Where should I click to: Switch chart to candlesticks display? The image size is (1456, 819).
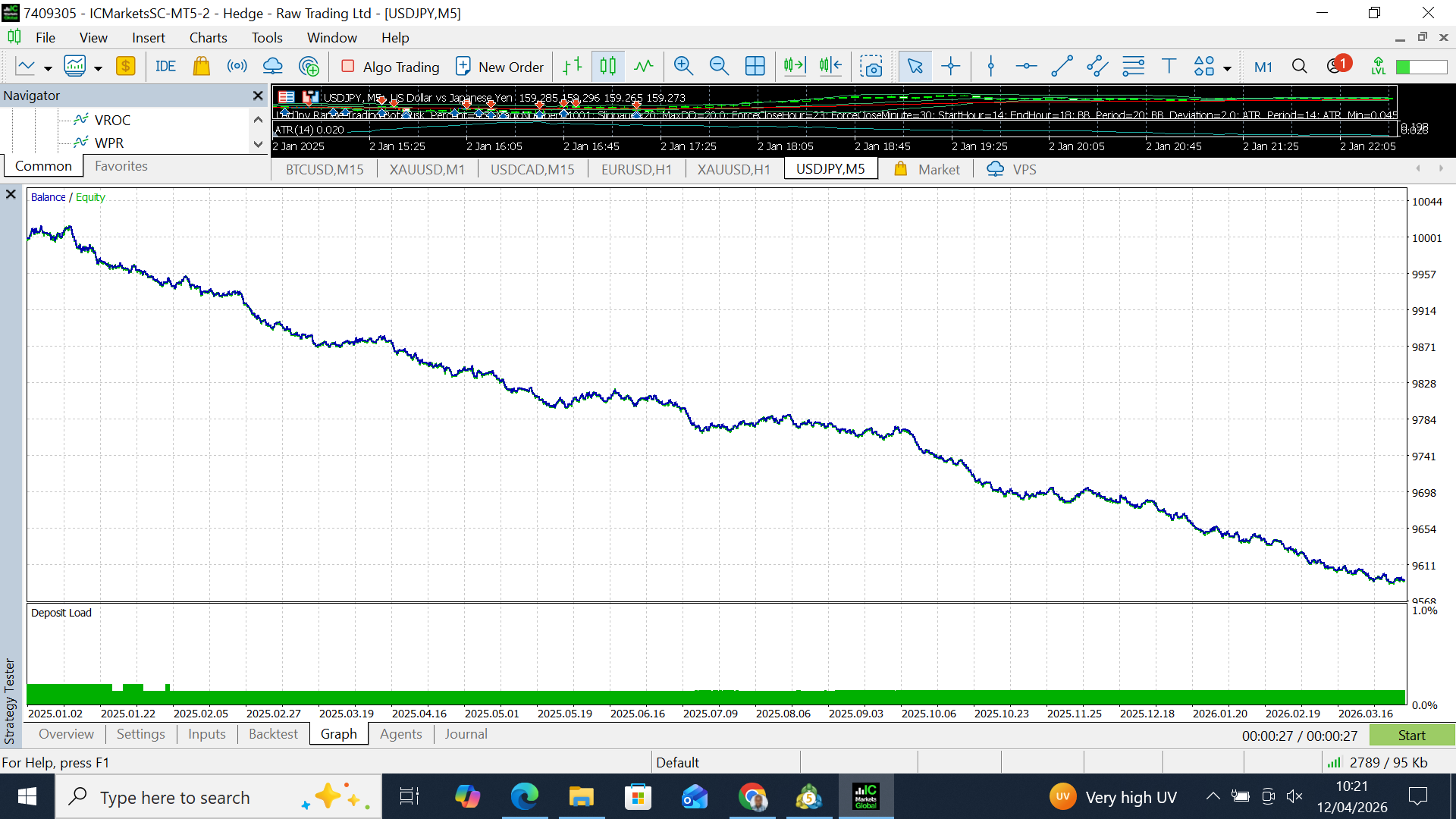tap(607, 67)
